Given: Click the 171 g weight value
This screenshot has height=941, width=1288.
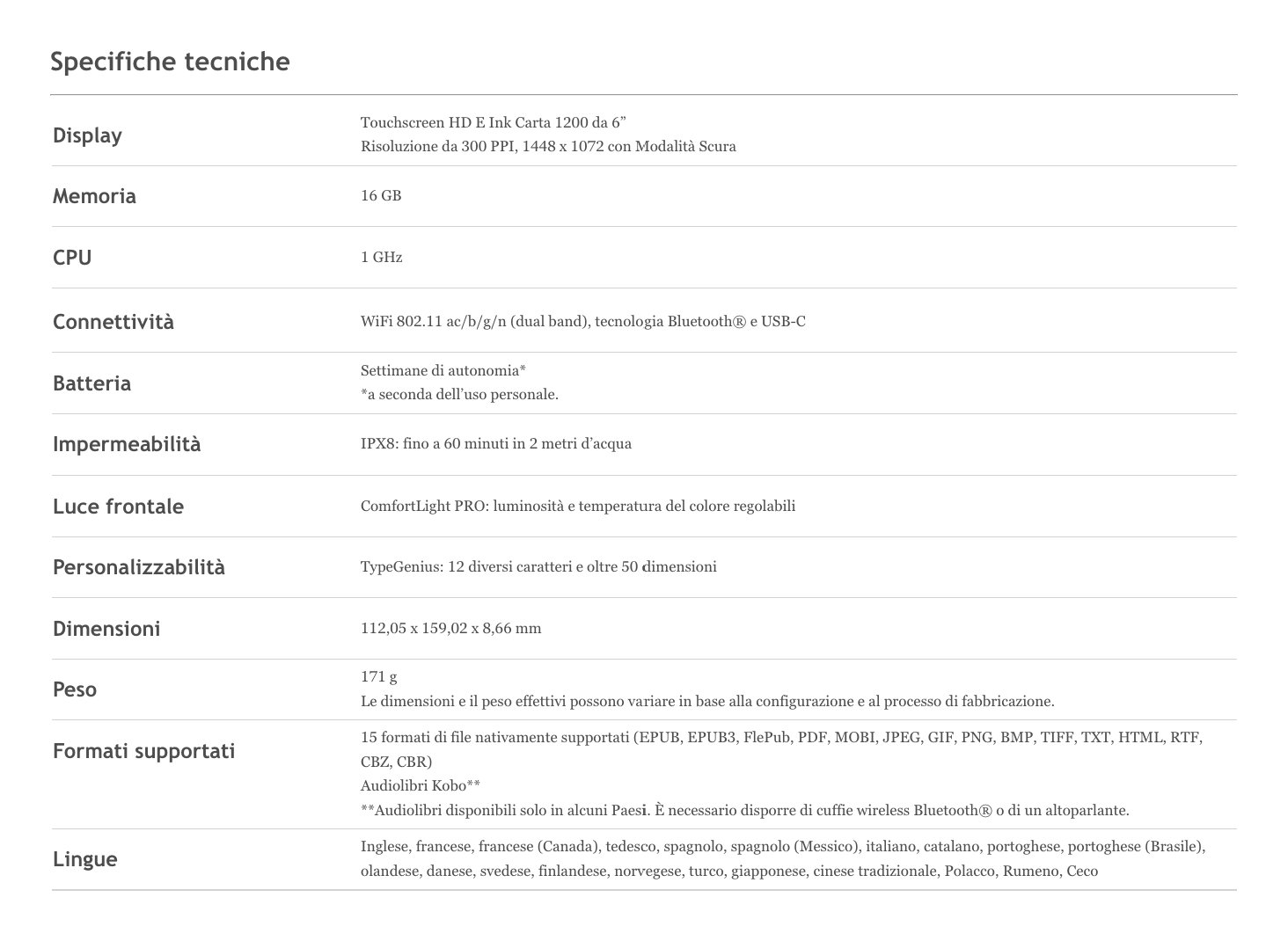Looking at the screenshot, I should 378,676.
